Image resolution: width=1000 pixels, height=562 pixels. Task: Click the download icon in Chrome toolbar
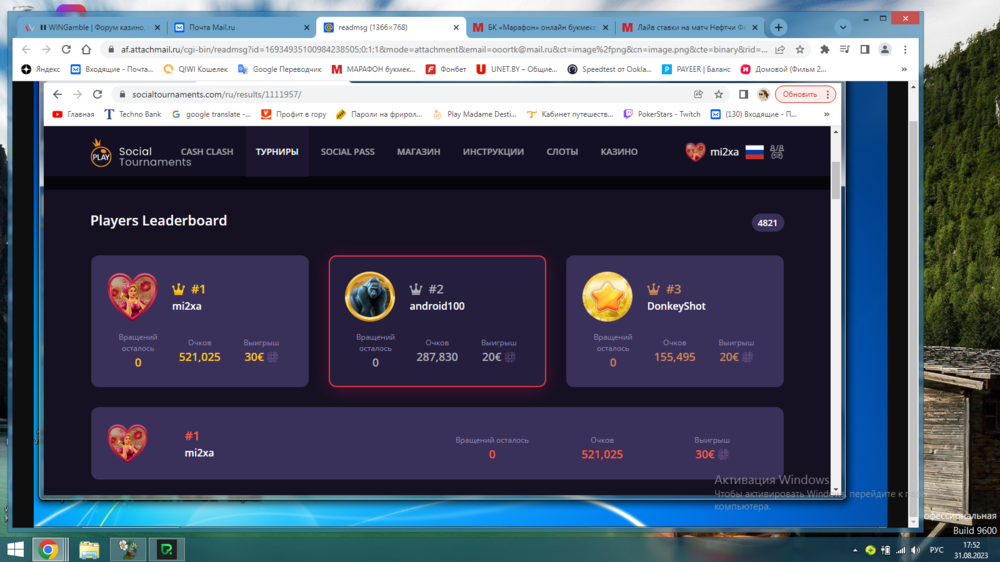[x=845, y=48]
